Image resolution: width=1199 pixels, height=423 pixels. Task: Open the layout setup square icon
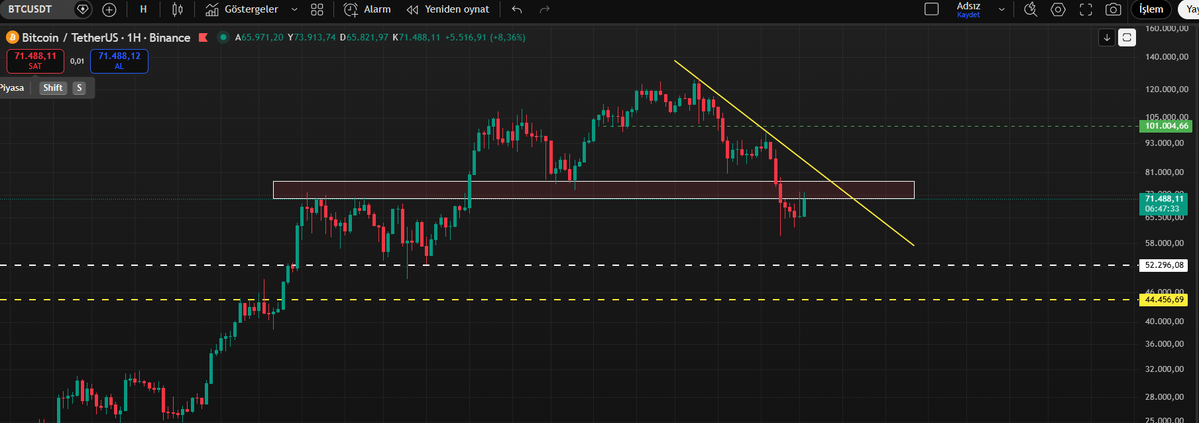point(931,9)
